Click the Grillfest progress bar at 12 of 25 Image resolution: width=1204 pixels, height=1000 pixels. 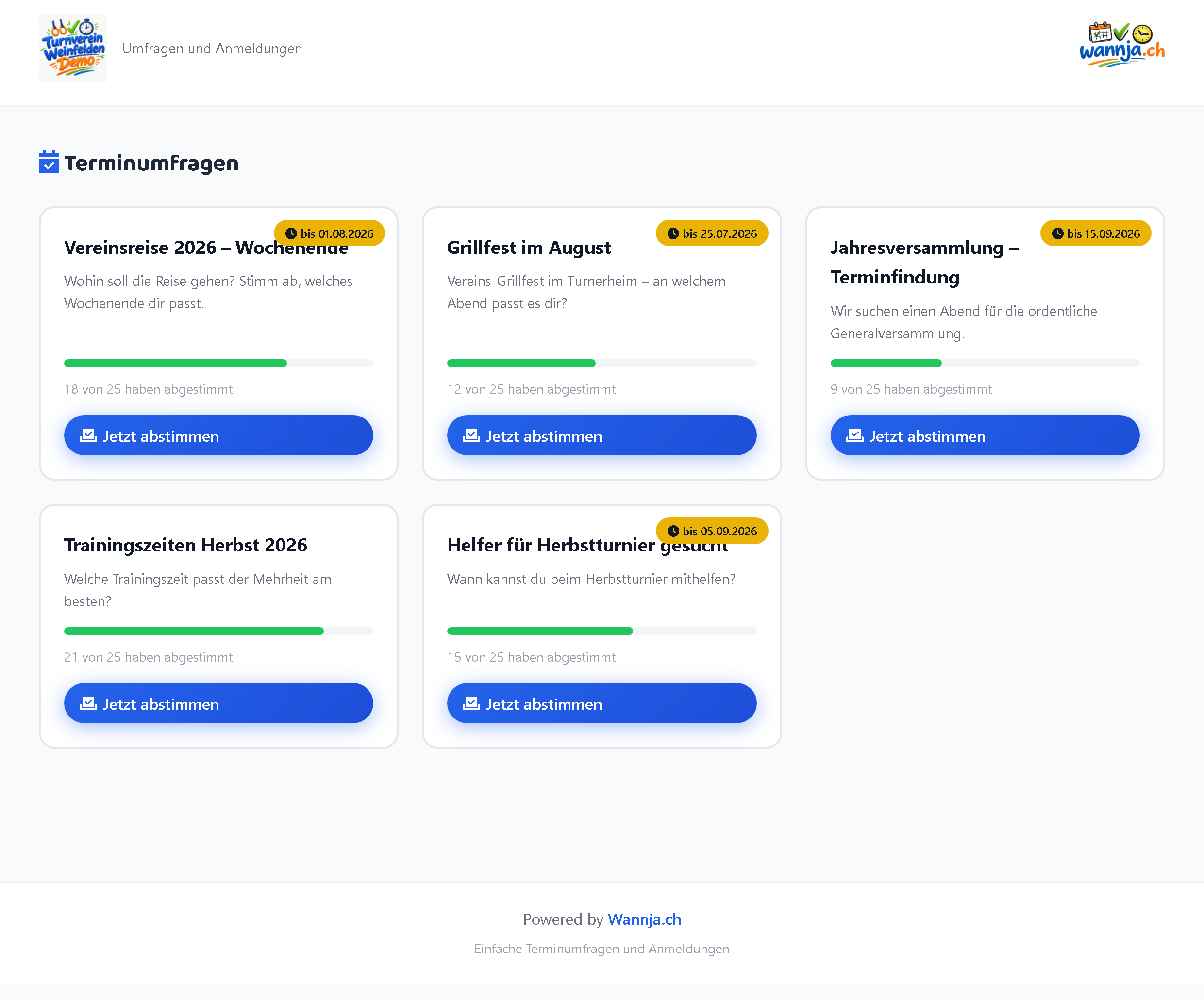click(x=602, y=363)
